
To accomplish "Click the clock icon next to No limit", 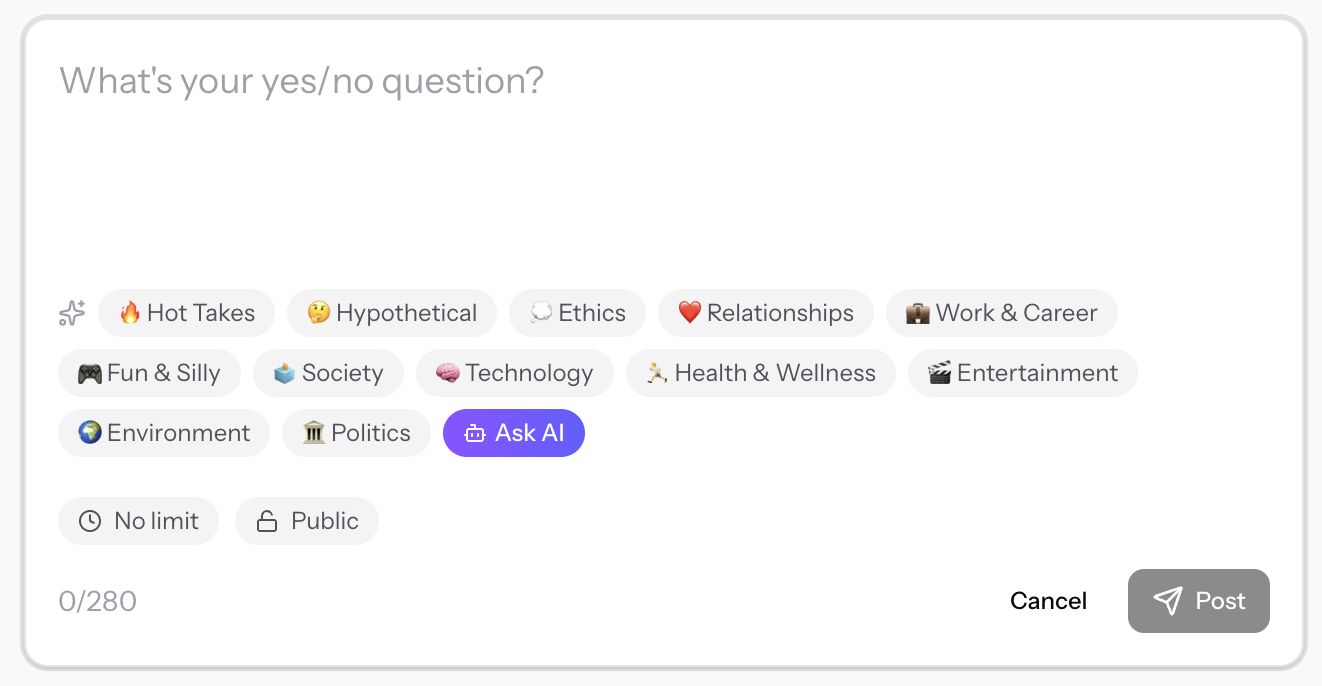I will 90,520.
